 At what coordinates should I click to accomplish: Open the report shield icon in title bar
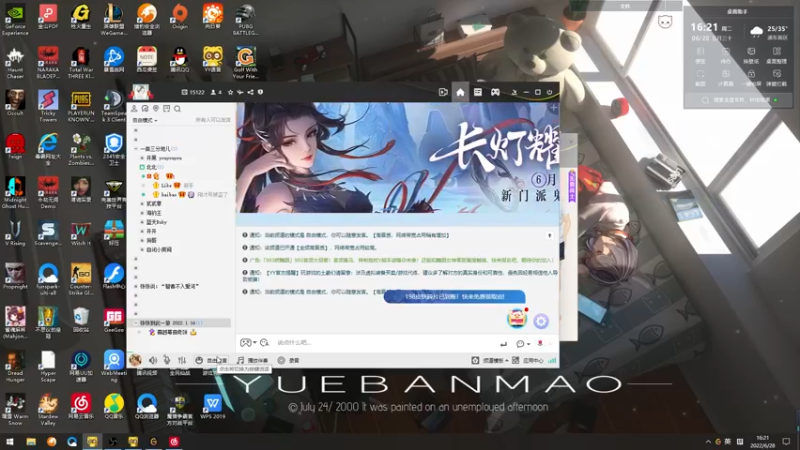pyautogui.click(x=260, y=92)
